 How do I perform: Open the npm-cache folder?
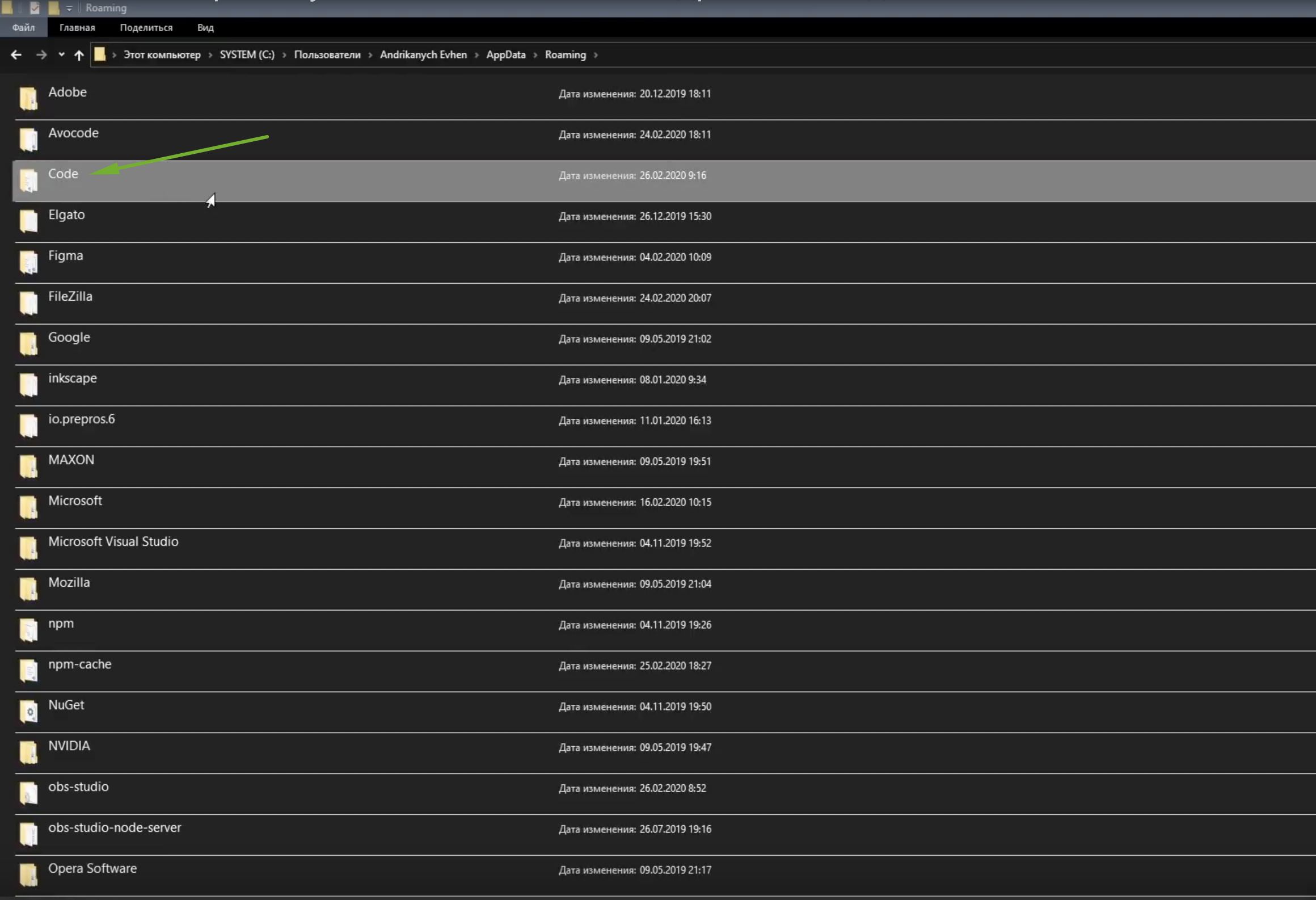tap(80, 663)
